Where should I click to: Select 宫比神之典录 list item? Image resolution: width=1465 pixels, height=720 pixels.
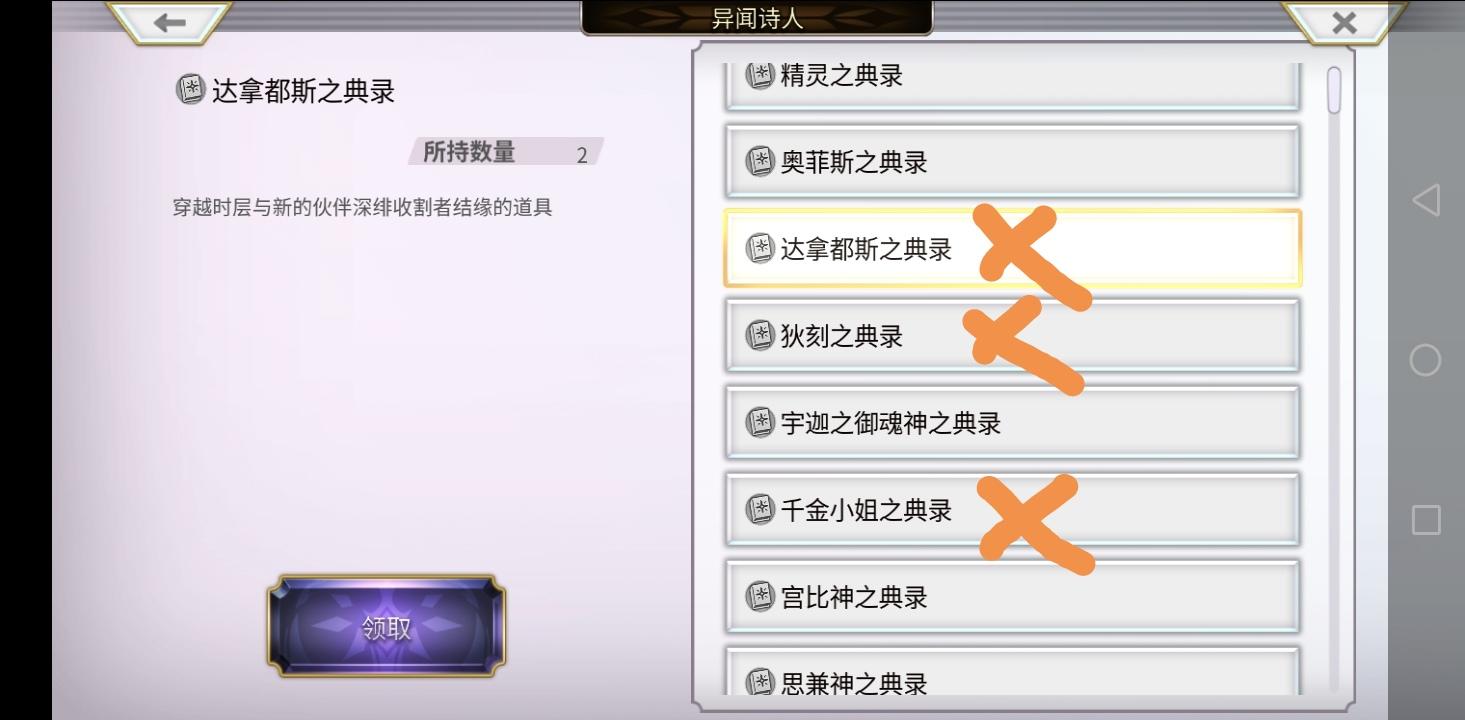(x=1012, y=596)
